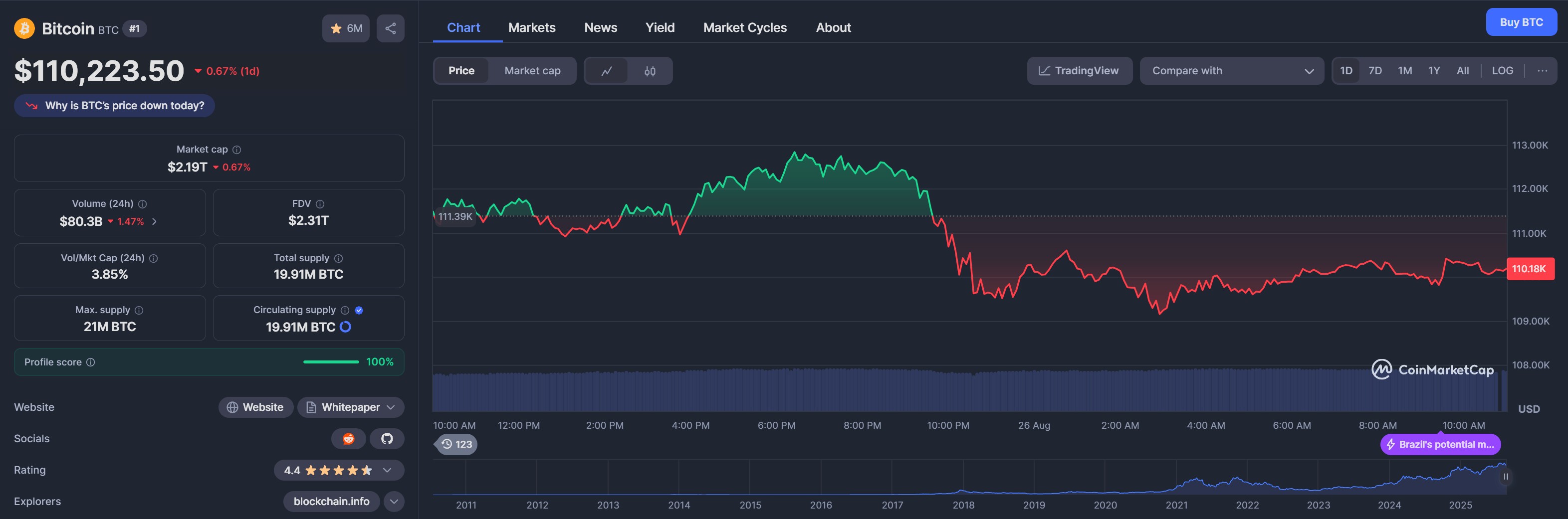Open Why is BTC's price down today
1568x519 pixels.
click(x=114, y=106)
